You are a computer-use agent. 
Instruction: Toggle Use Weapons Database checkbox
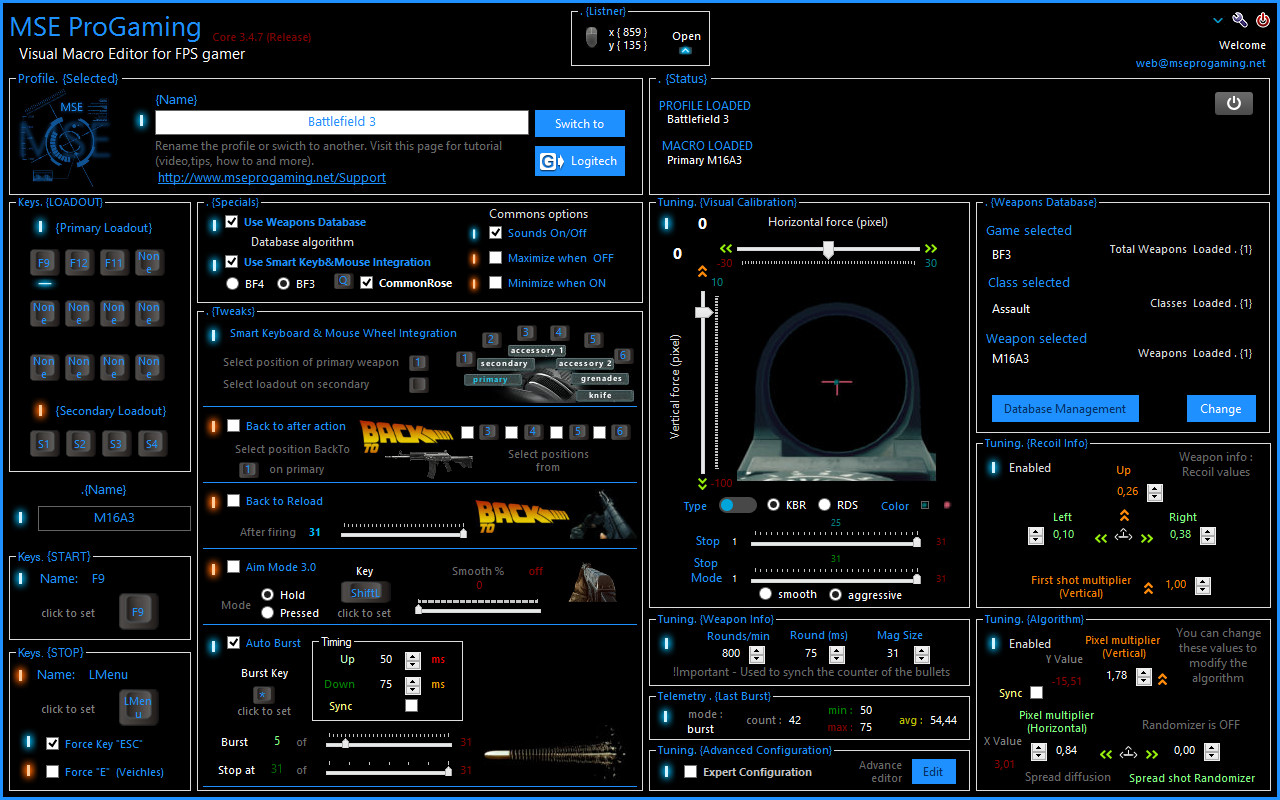pos(232,222)
